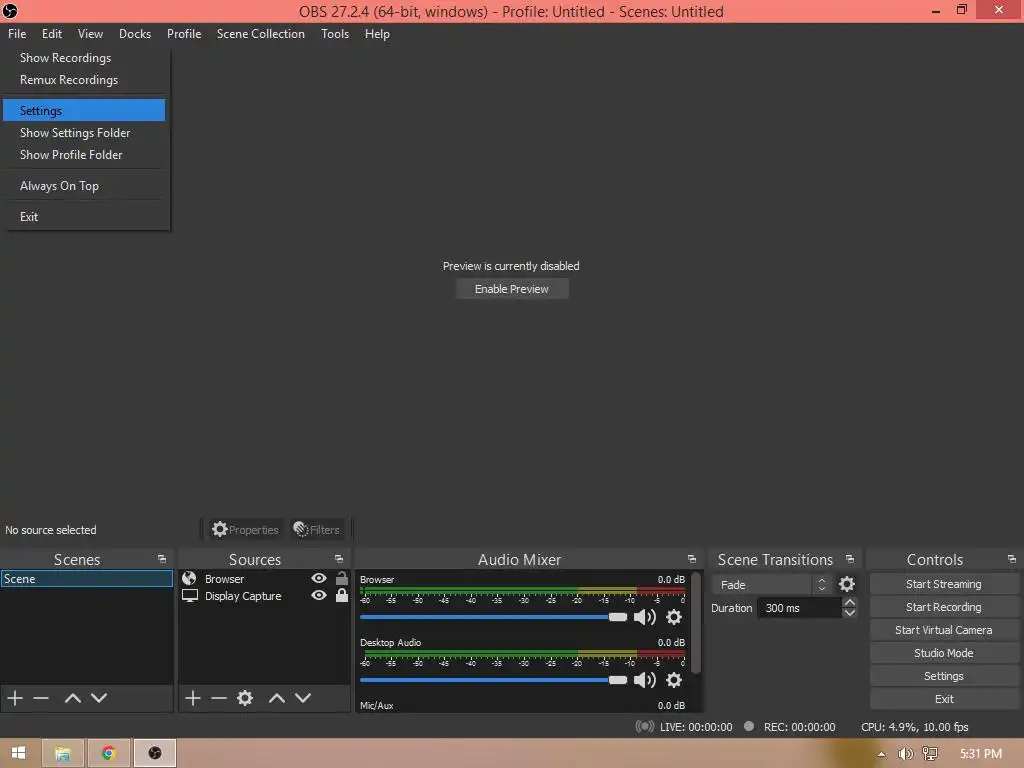Open Settings from the Controls panel
This screenshot has height=768, width=1024.
click(944, 676)
